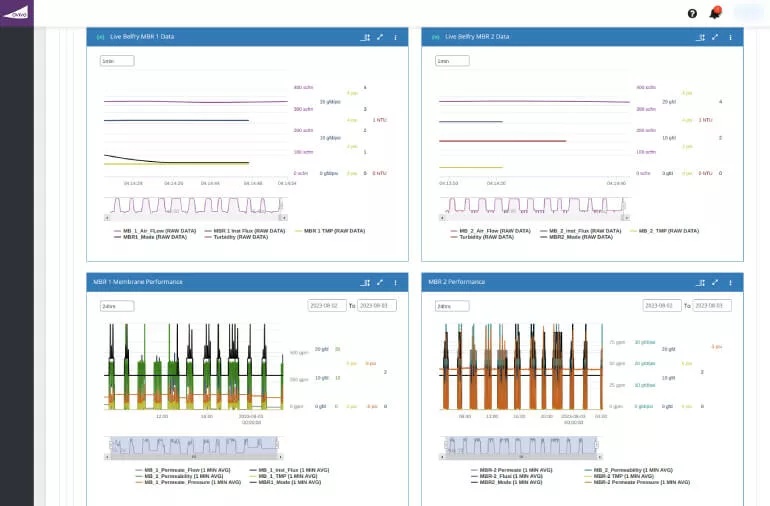Toggle MB_2_TMP (RAW DATA) legend series

664,231
